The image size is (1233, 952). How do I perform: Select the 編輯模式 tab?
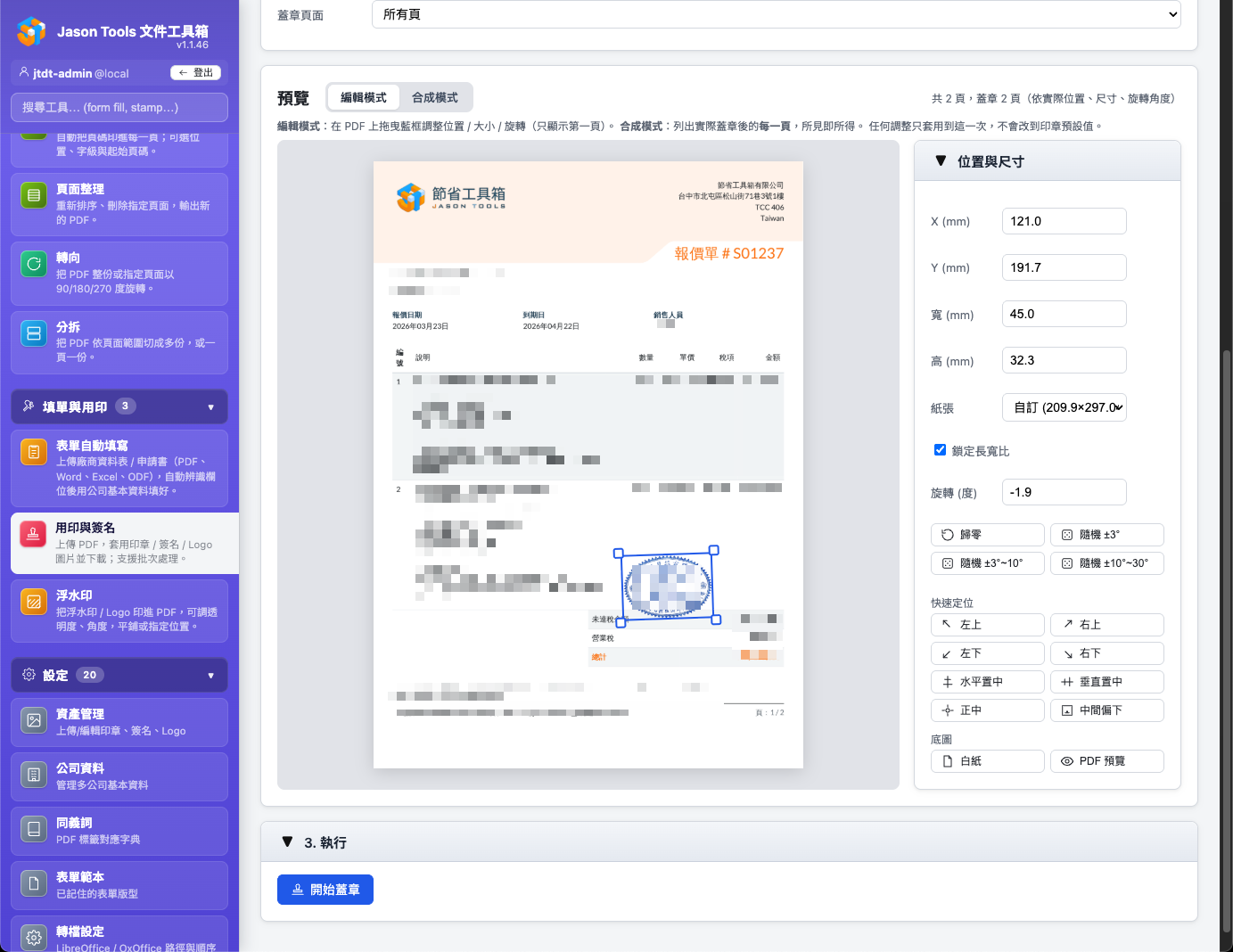coord(363,97)
